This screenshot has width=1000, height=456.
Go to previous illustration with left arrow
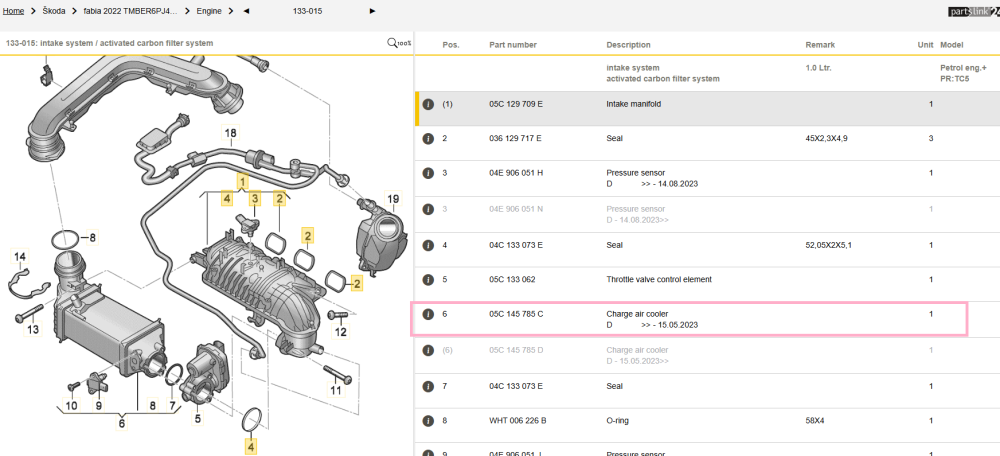point(246,11)
